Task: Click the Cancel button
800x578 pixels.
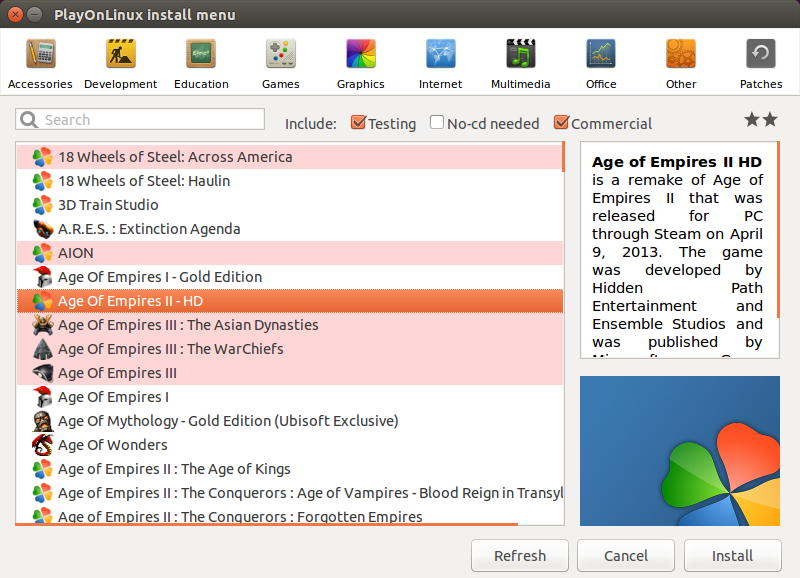Action: tap(626, 556)
